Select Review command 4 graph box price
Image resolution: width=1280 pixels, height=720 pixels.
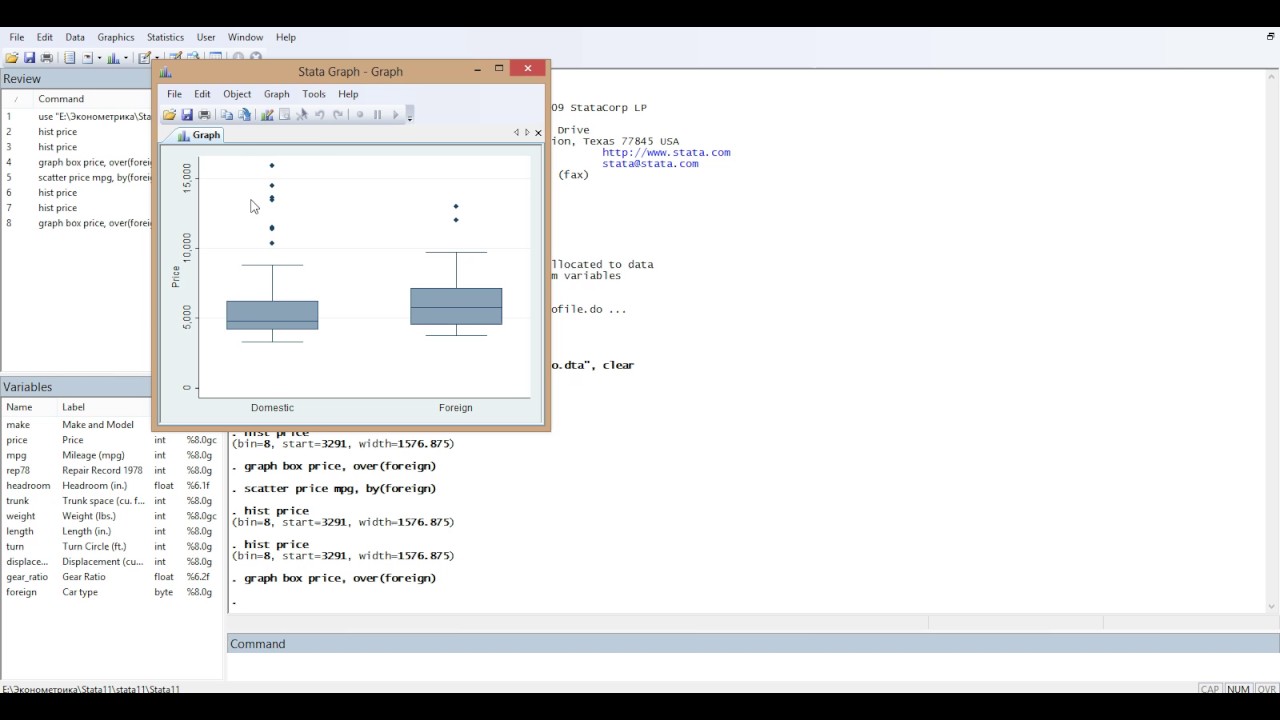point(76,162)
